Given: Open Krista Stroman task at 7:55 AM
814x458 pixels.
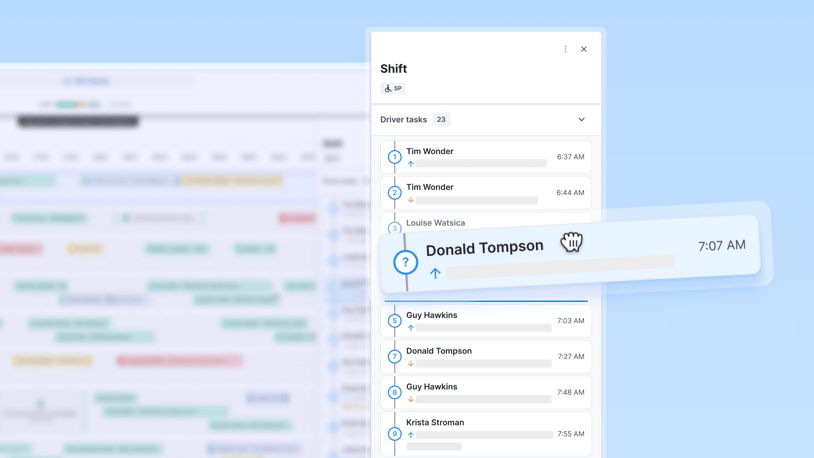Looking at the screenshot, I should [x=486, y=434].
